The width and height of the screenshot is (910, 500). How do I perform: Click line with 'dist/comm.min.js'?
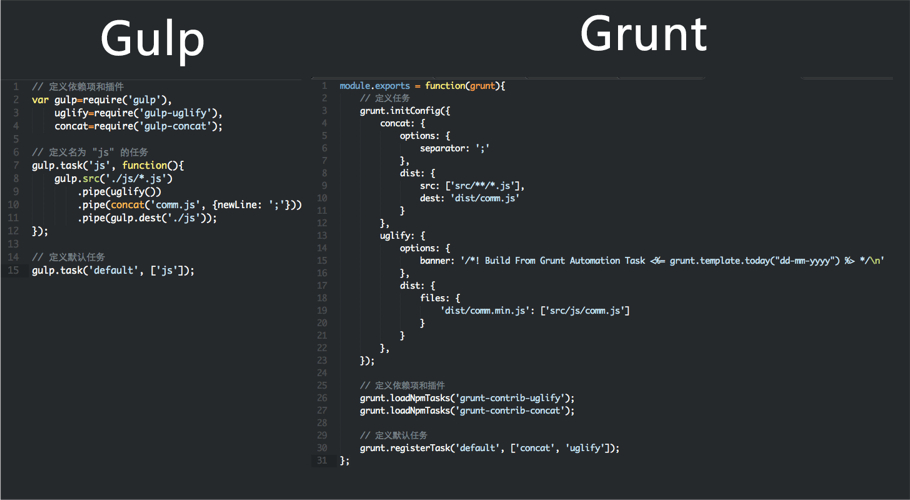[x=535, y=310]
